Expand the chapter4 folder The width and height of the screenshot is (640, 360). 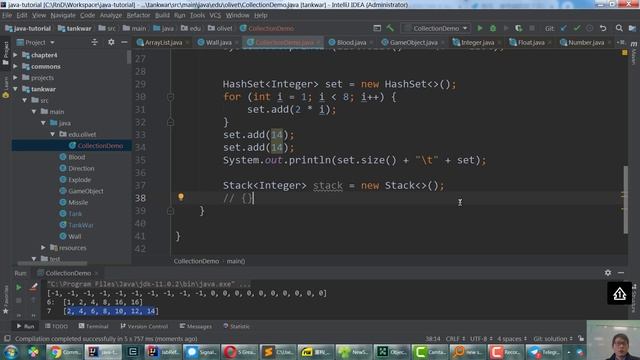pyautogui.click(x=16, y=55)
